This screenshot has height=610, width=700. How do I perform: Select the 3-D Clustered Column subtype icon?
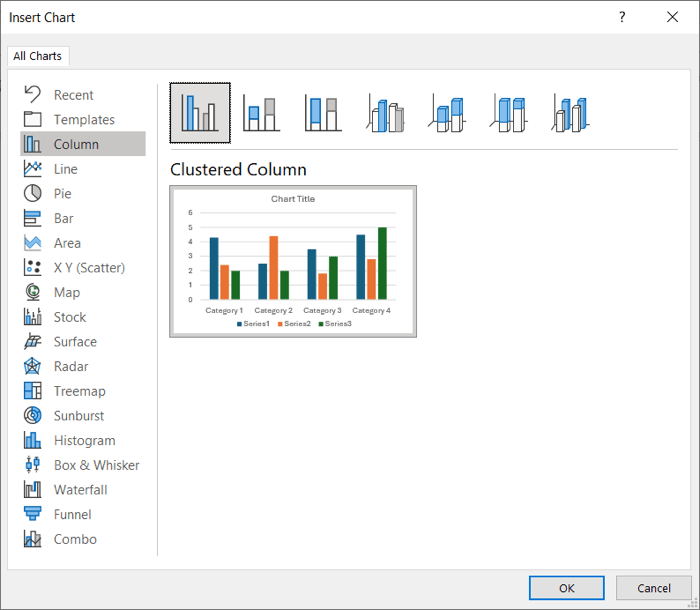385,113
